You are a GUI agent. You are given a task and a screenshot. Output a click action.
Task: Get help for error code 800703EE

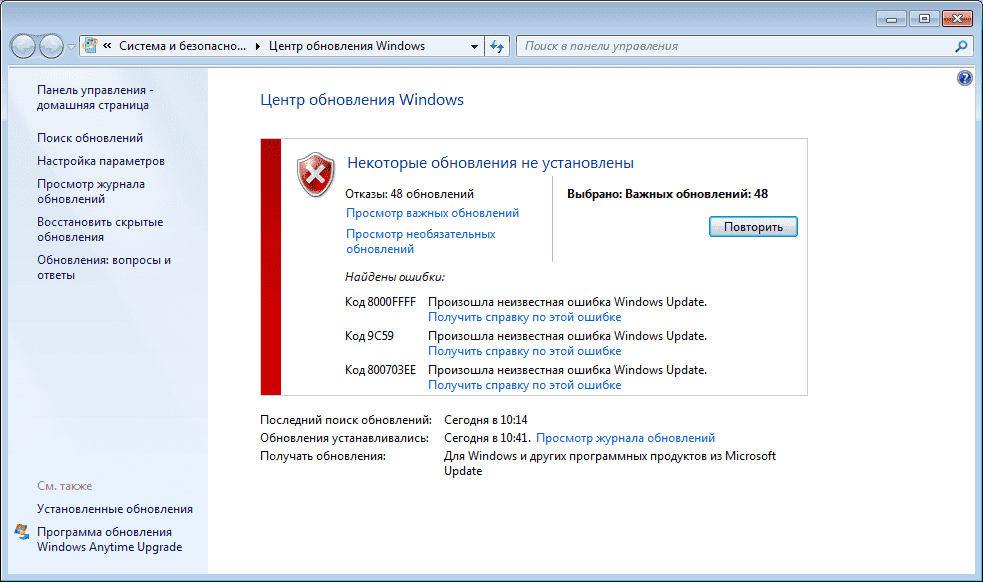tap(525, 384)
